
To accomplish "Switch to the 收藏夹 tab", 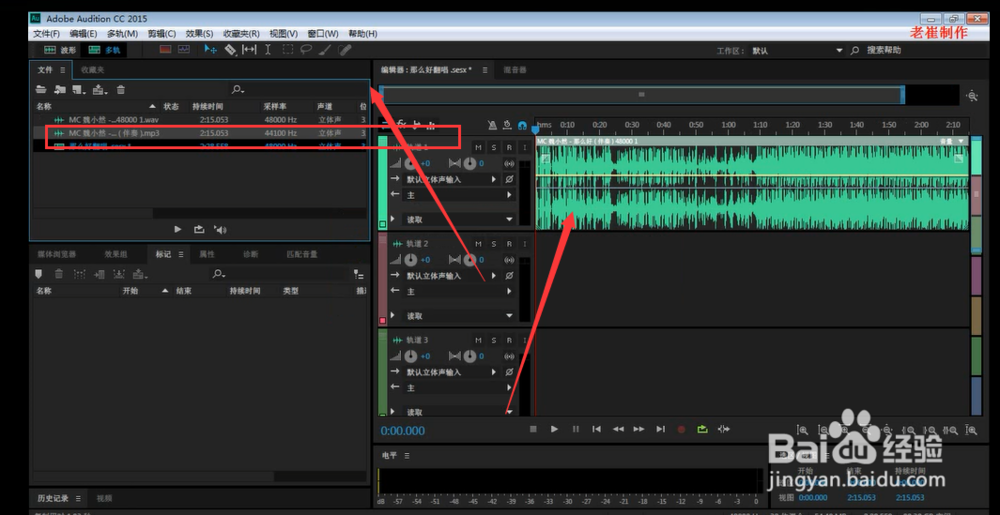I will coord(92,70).
